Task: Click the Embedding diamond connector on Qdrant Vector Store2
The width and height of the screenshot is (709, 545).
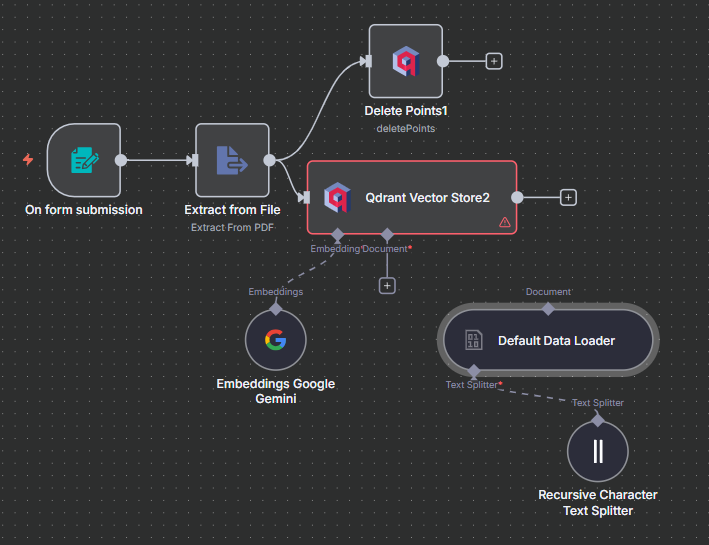Action: [x=337, y=234]
